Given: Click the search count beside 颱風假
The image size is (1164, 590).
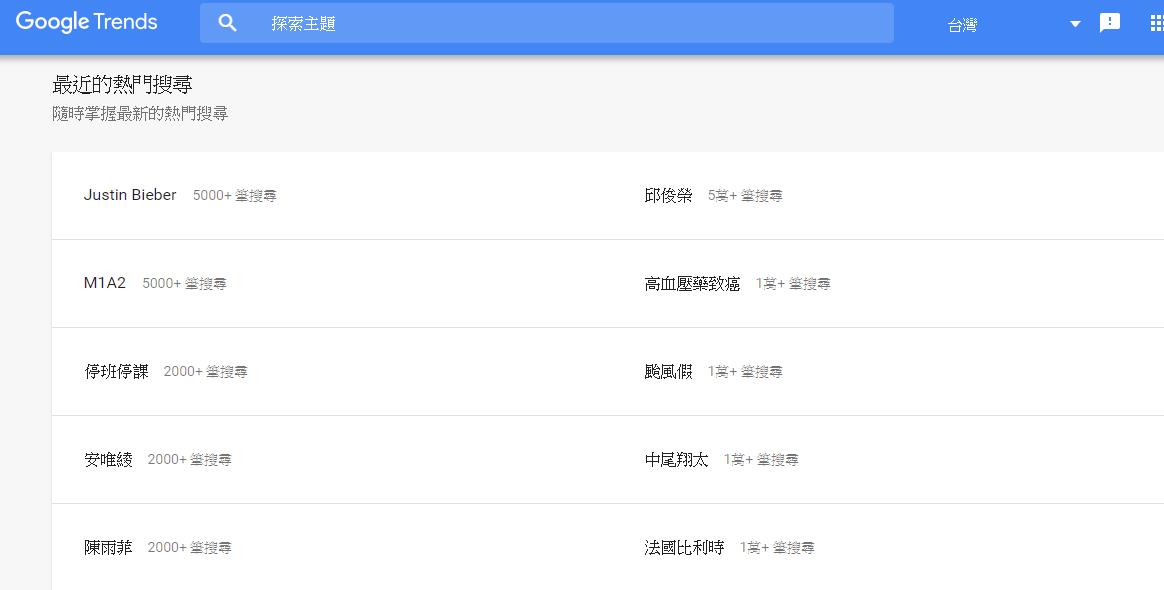Looking at the screenshot, I should click(745, 372).
